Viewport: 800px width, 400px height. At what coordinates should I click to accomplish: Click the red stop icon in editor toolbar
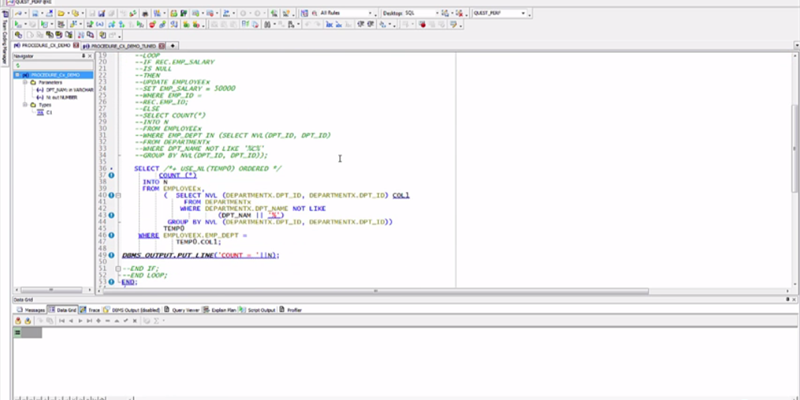click(x=422, y=24)
